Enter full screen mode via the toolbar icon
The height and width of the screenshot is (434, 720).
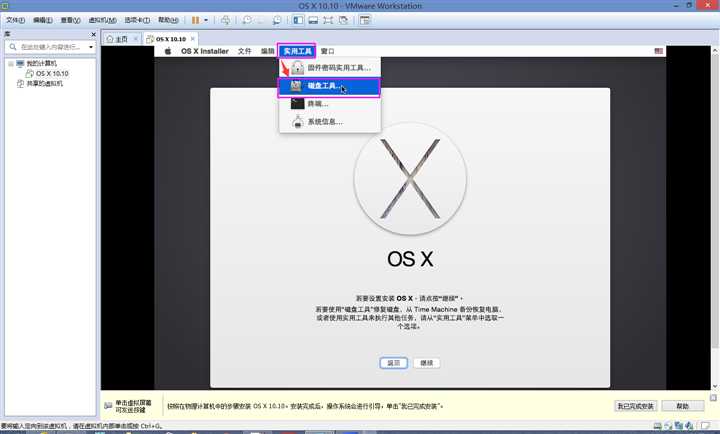(x=328, y=20)
